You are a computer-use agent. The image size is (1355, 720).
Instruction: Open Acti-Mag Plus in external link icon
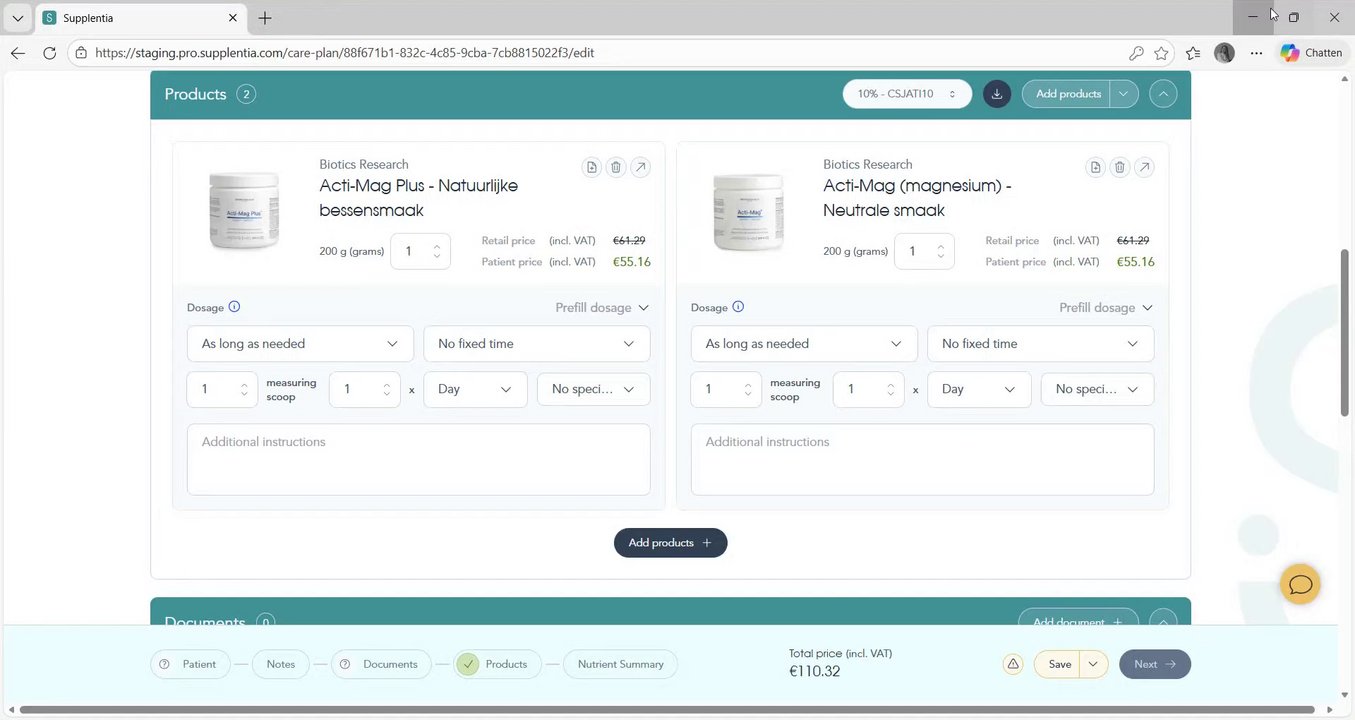640,167
